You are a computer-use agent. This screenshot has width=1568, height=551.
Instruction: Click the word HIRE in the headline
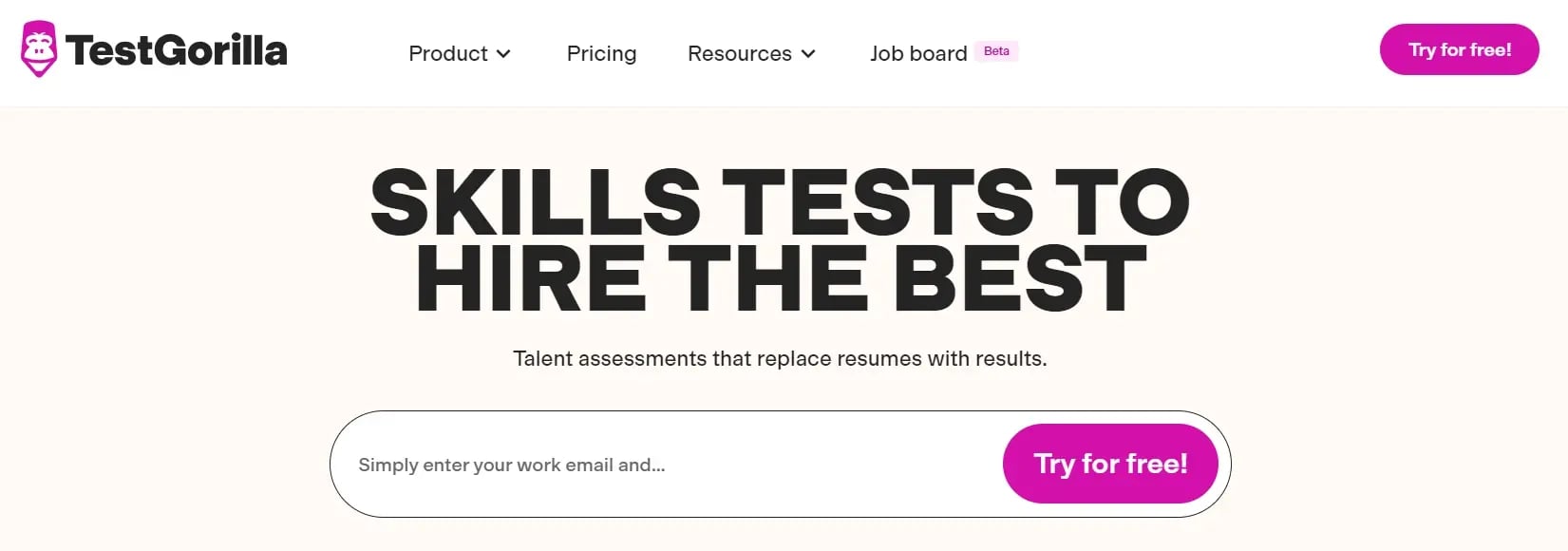coord(531,278)
